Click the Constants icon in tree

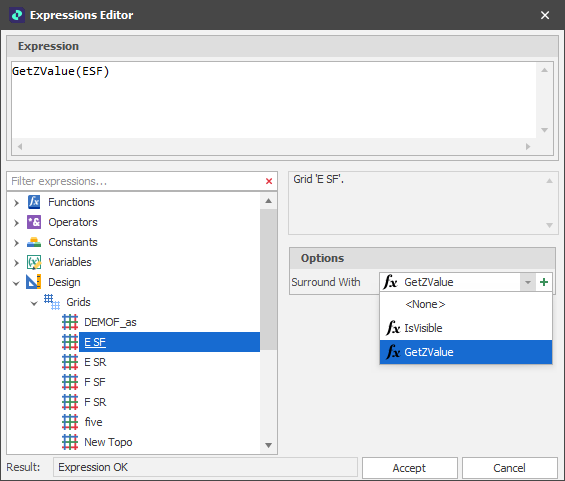click(x=34, y=242)
